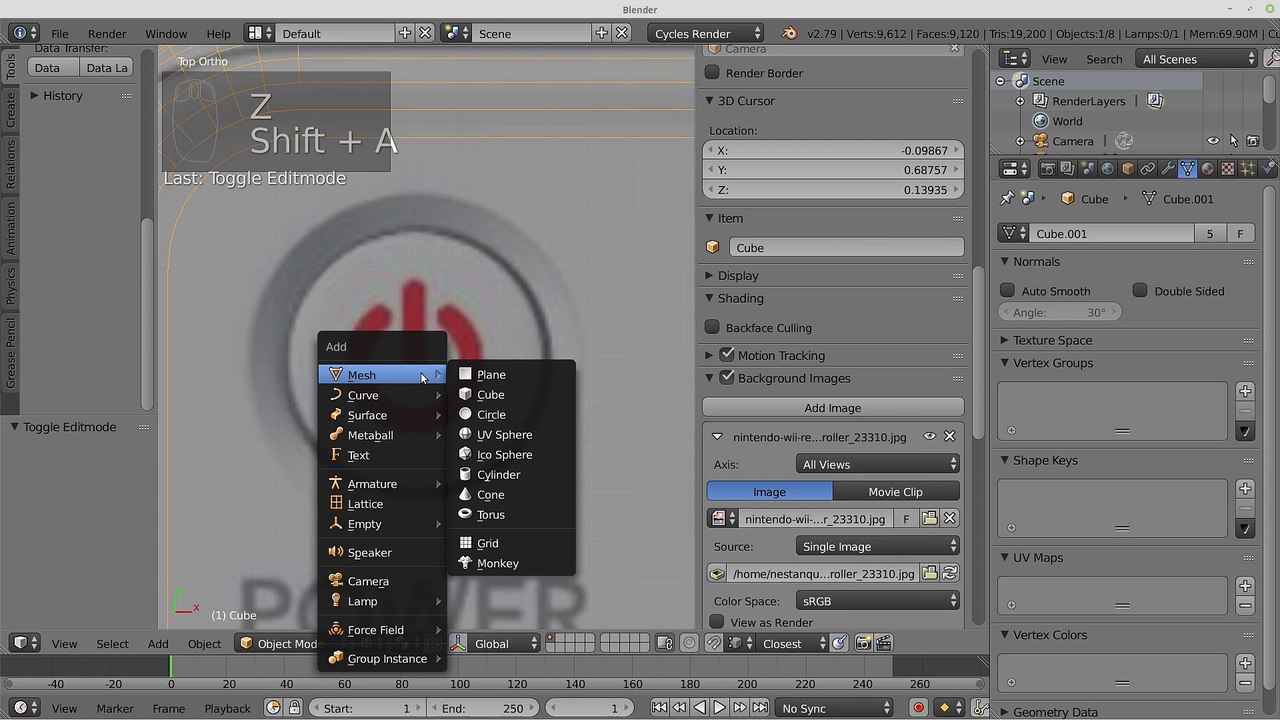Add a new vertex group with plus
The image size is (1280, 720).
[x=1245, y=391]
